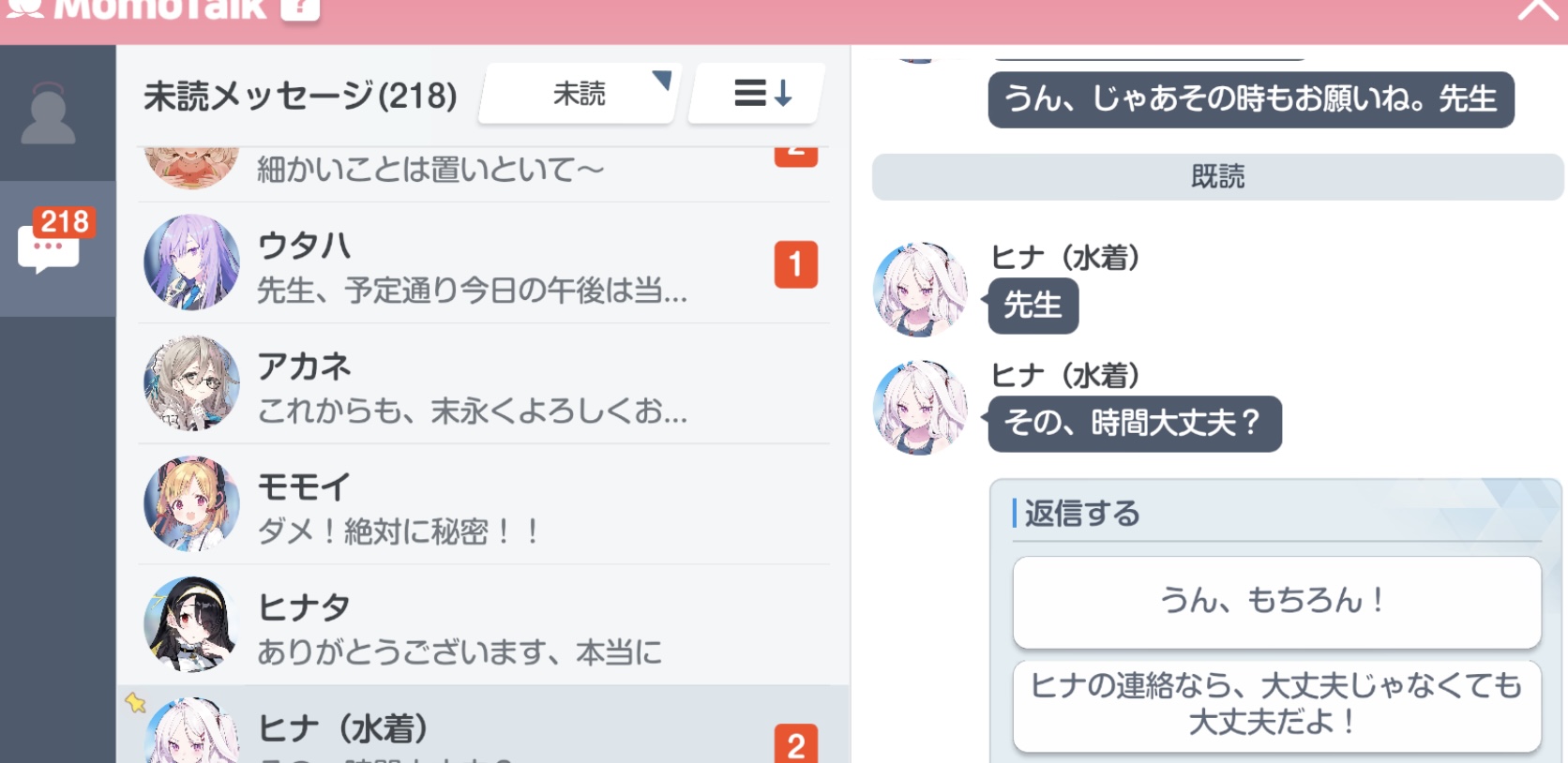1568x763 pixels.
Task: Click Momoi's avatar thumbnail
Action: click(x=191, y=503)
